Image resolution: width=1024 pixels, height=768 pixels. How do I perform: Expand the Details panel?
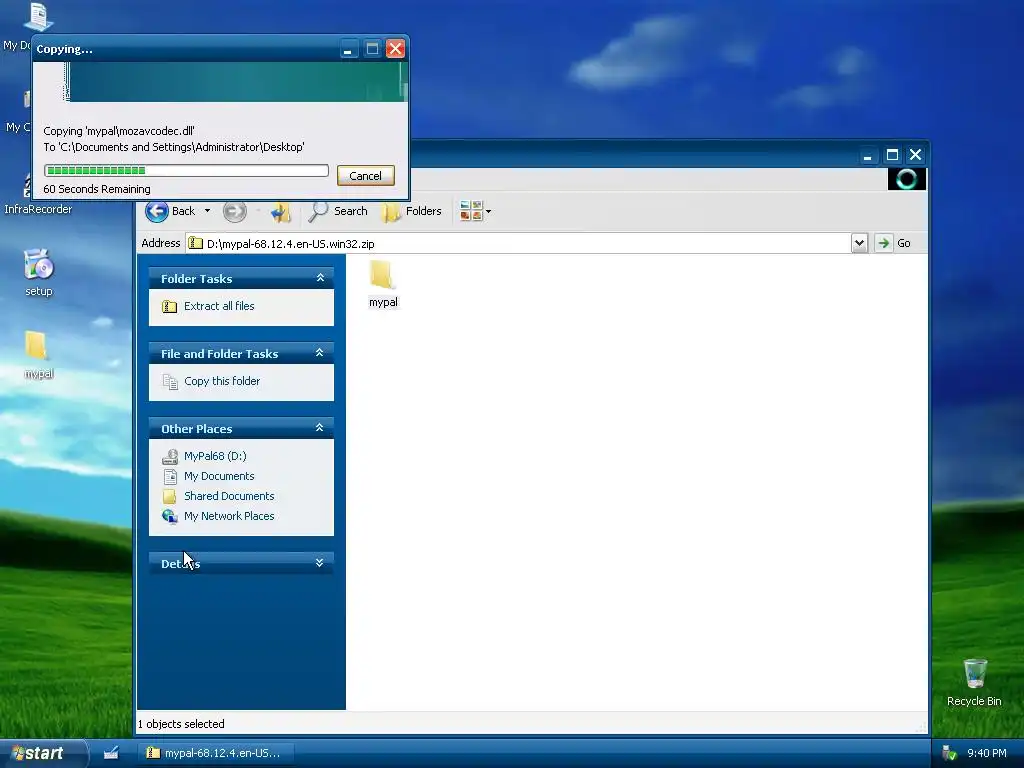319,563
